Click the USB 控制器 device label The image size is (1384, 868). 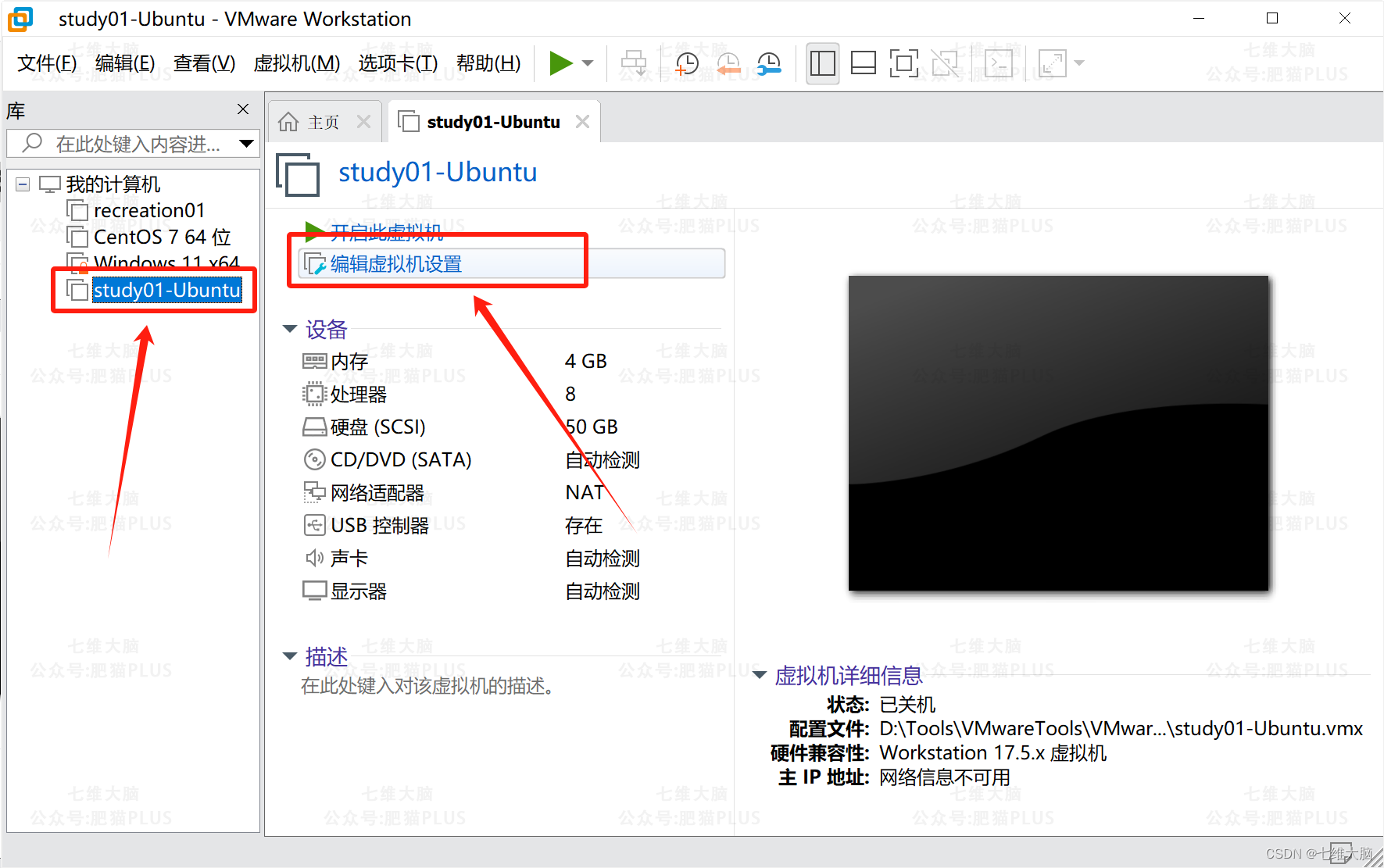coord(380,525)
